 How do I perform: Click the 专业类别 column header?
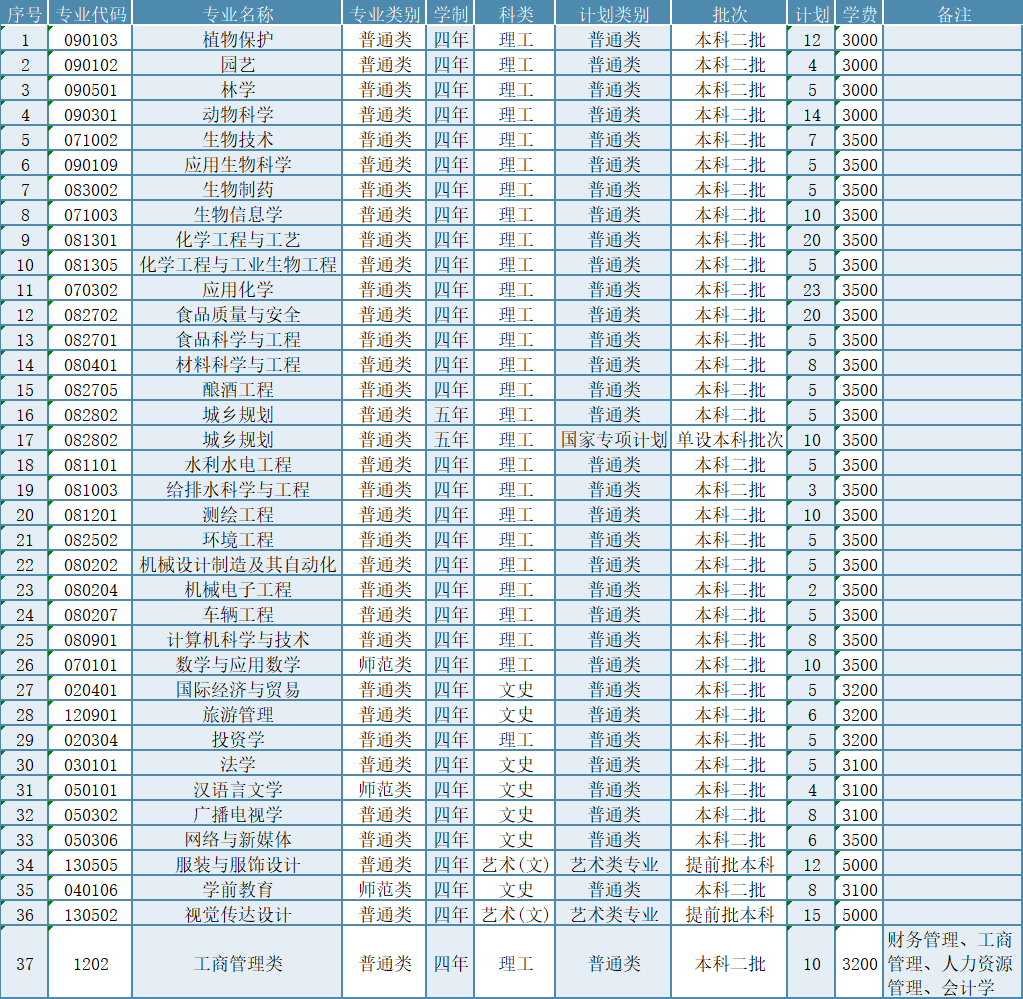385,13
